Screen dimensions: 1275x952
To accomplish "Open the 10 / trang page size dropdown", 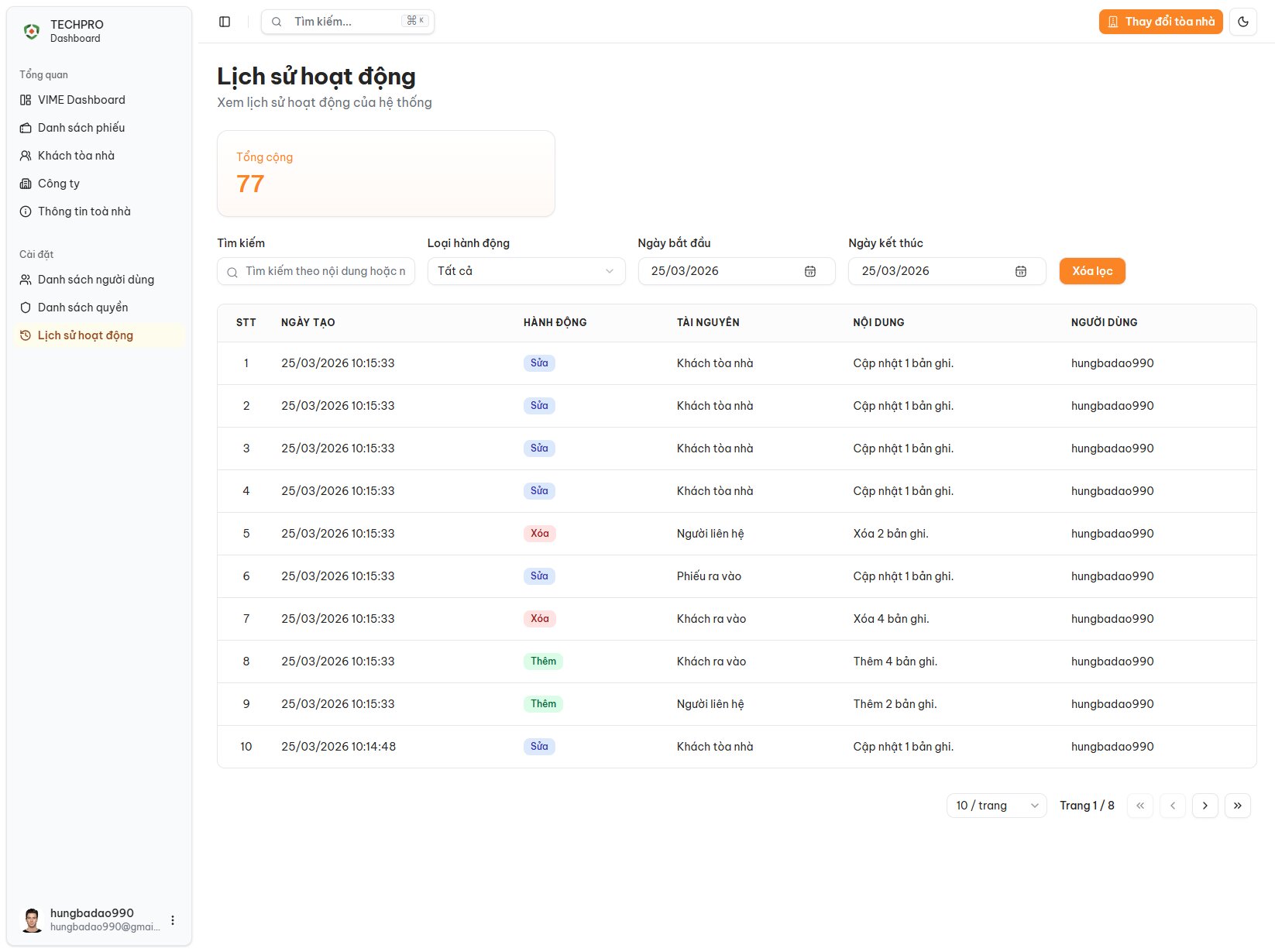I will click(996, 806).
